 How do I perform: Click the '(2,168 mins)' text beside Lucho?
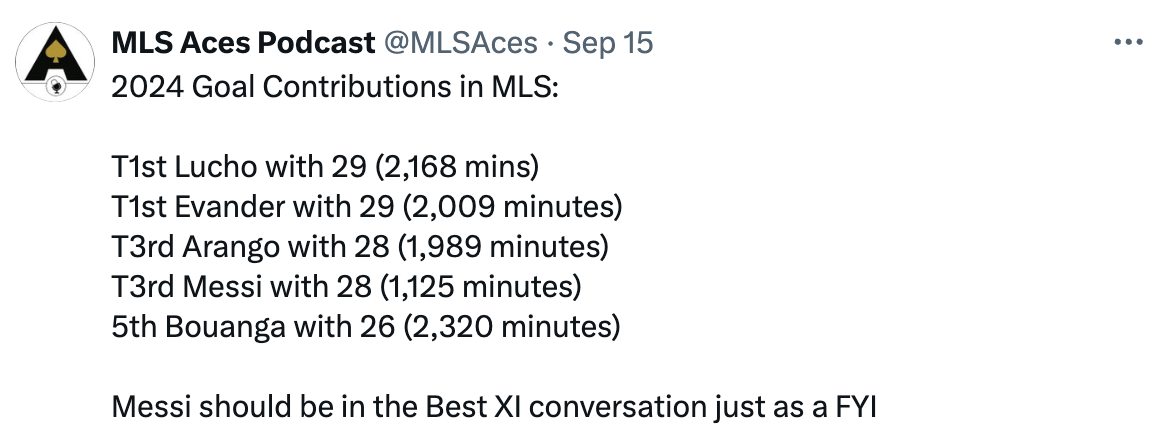(x=457, y=167)
